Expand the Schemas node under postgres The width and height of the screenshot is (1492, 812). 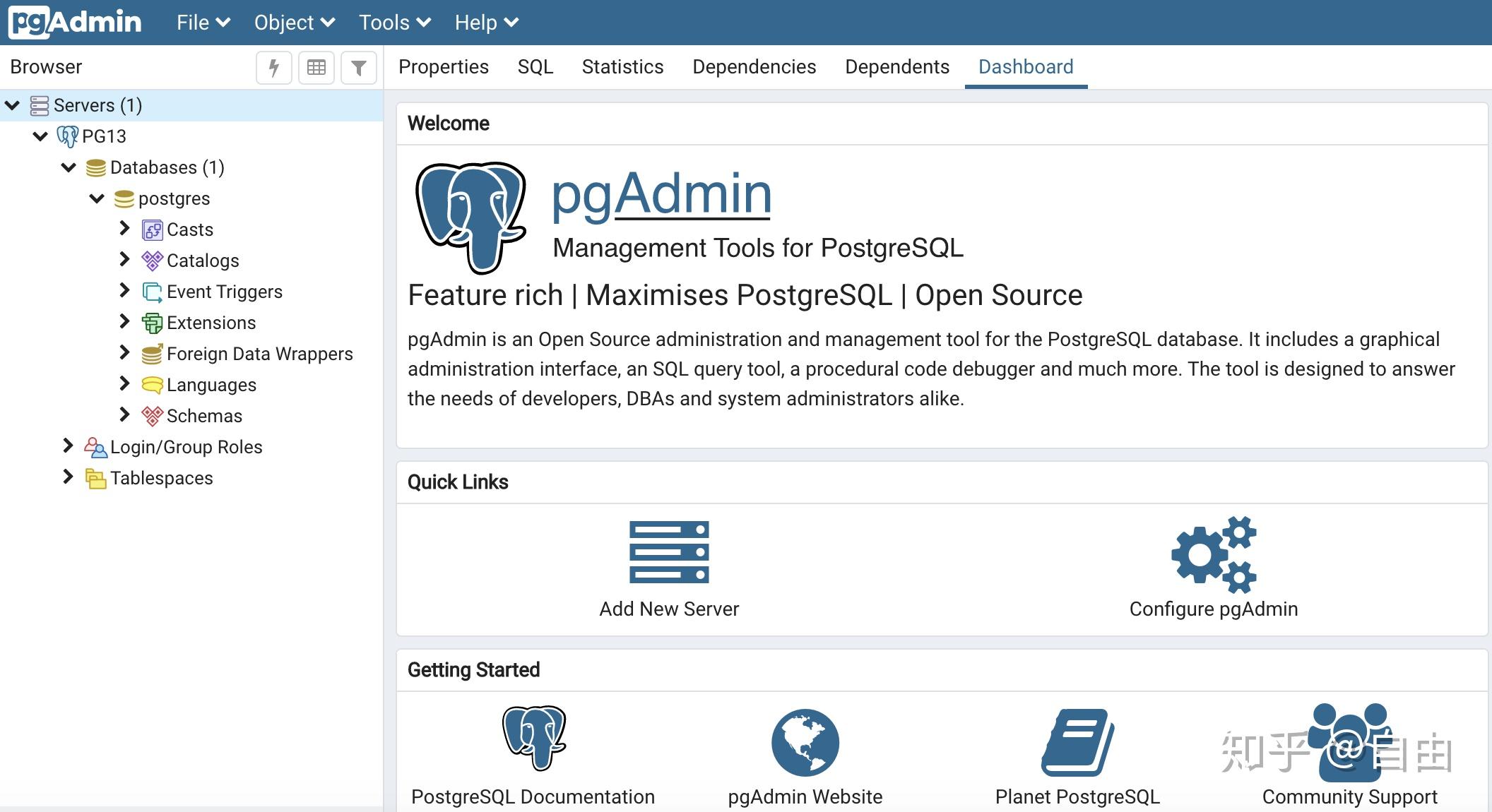coord(125,416)
